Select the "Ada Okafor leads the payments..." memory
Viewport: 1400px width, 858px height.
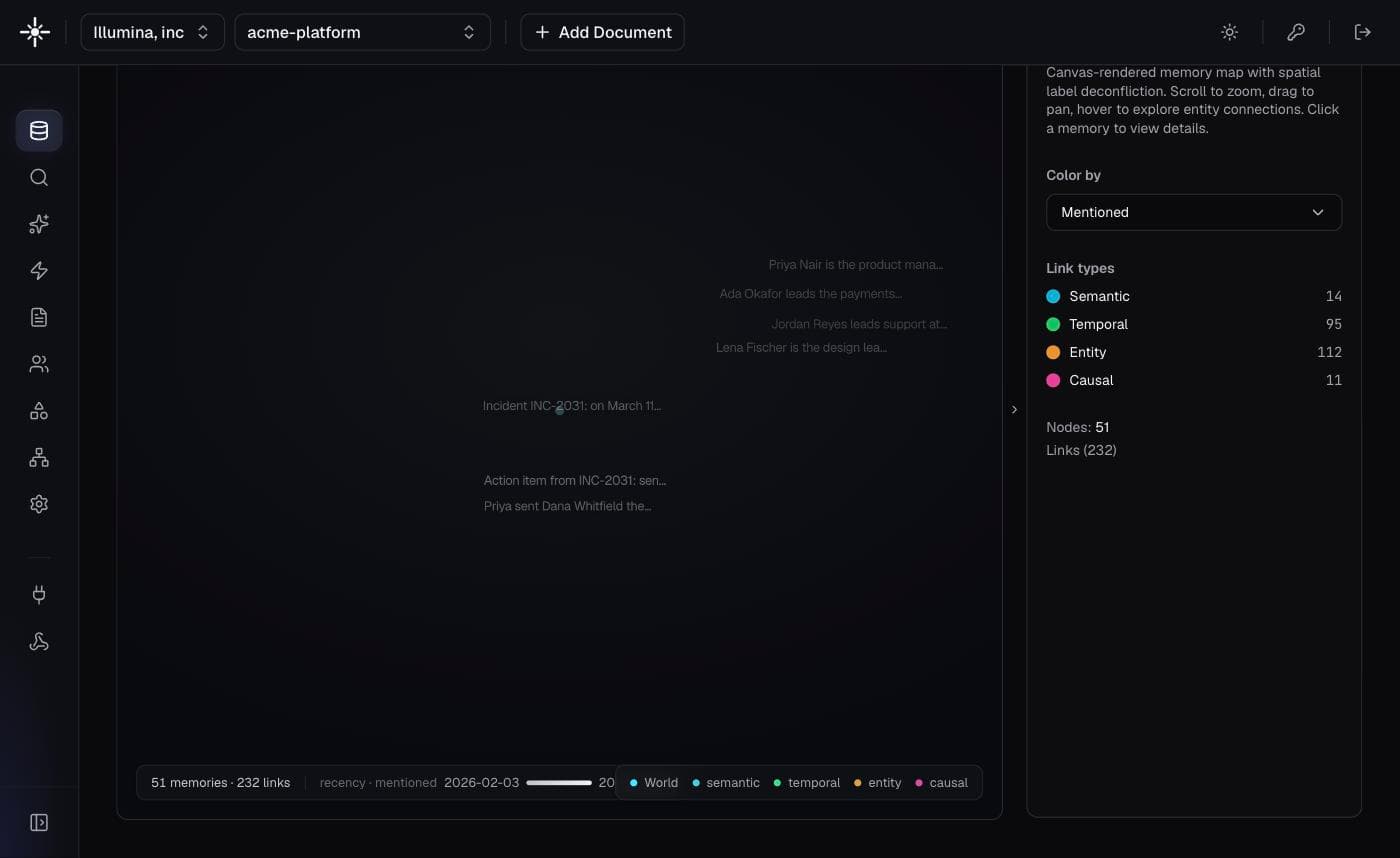pyautogui.click(x=810, y=294)
